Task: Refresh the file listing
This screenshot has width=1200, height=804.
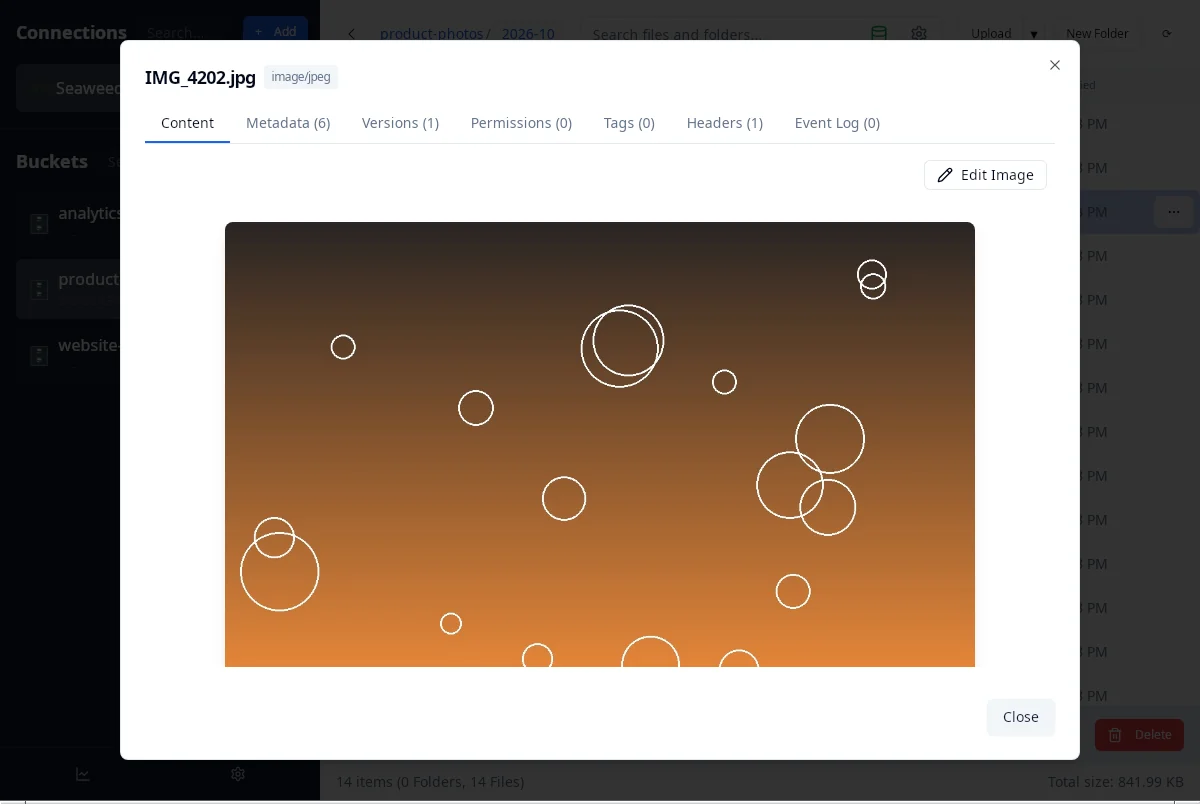Action: pos(1166,34)
